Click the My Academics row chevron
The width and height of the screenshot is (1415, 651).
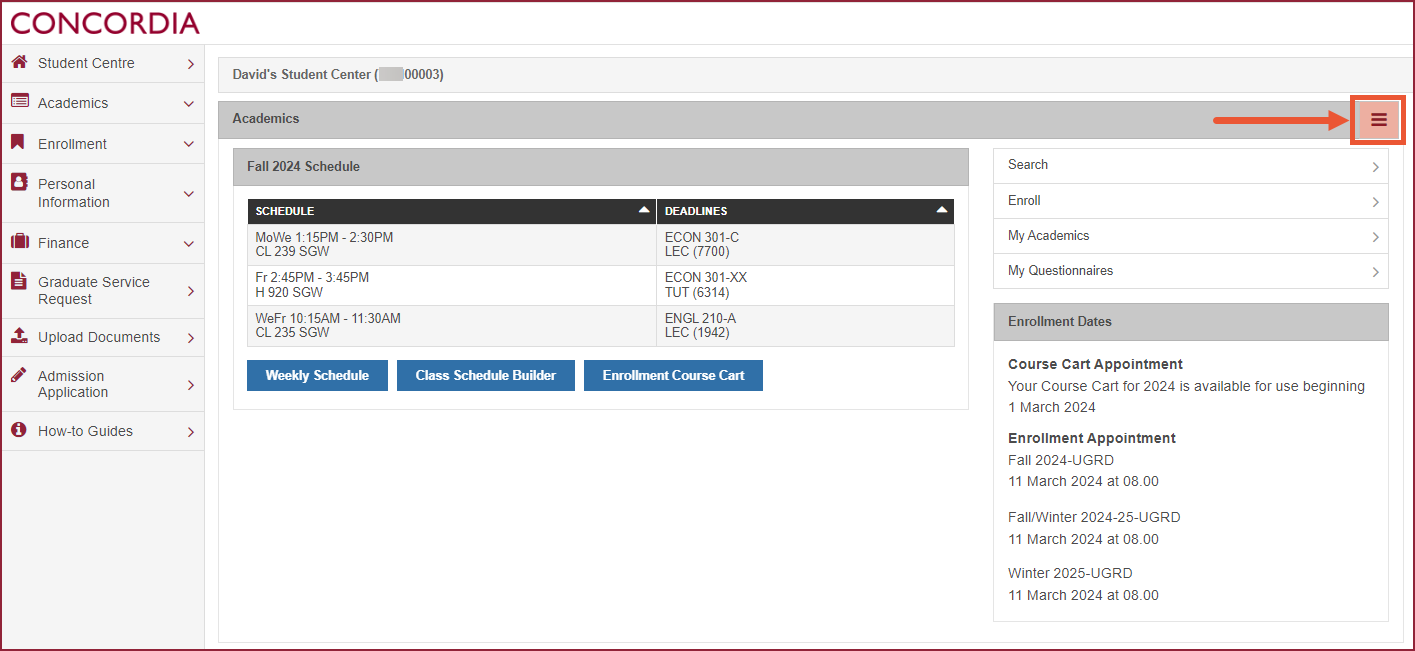click(x=1375, y=237)
